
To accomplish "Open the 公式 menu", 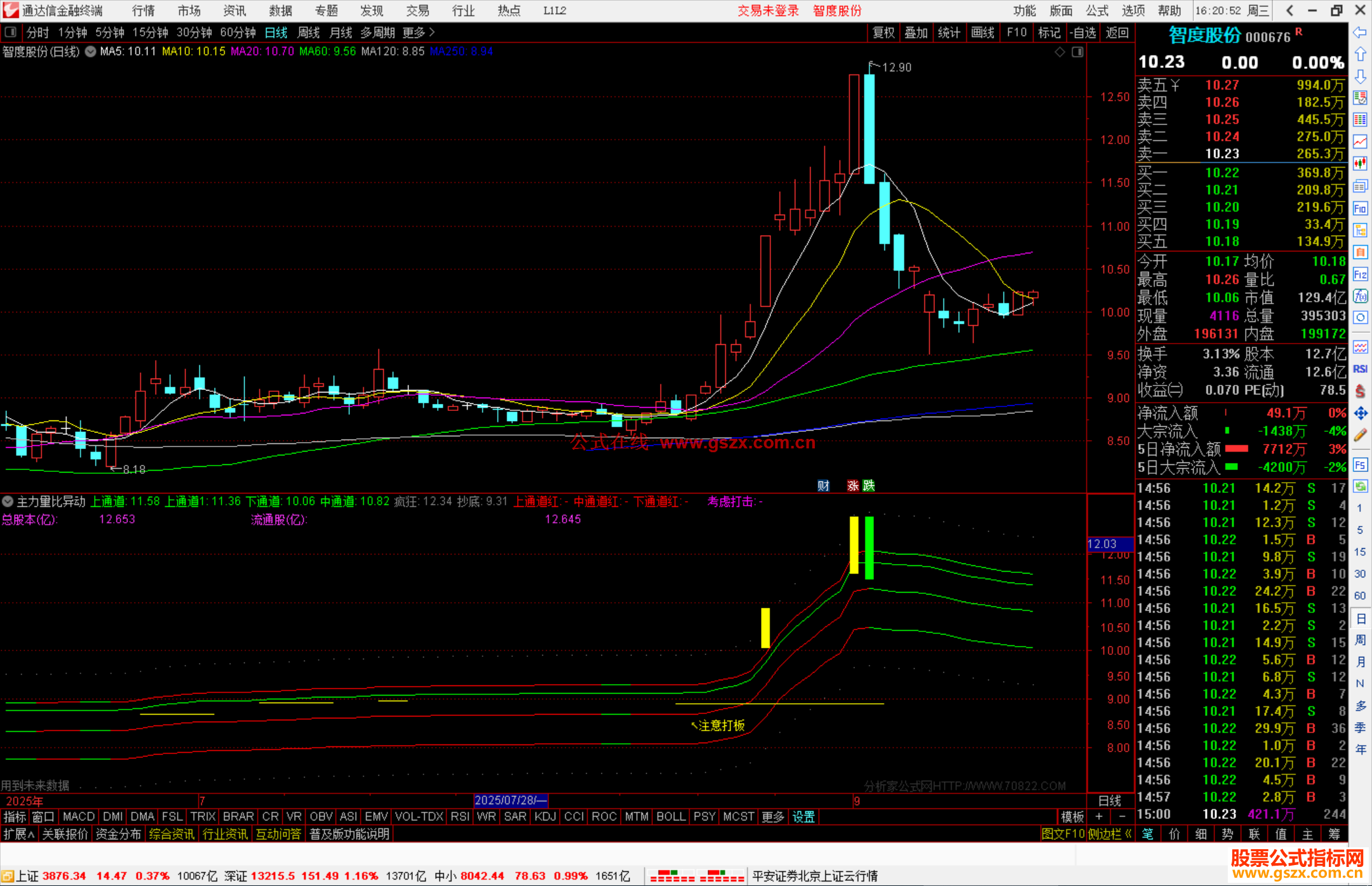I will (1097, 11).
